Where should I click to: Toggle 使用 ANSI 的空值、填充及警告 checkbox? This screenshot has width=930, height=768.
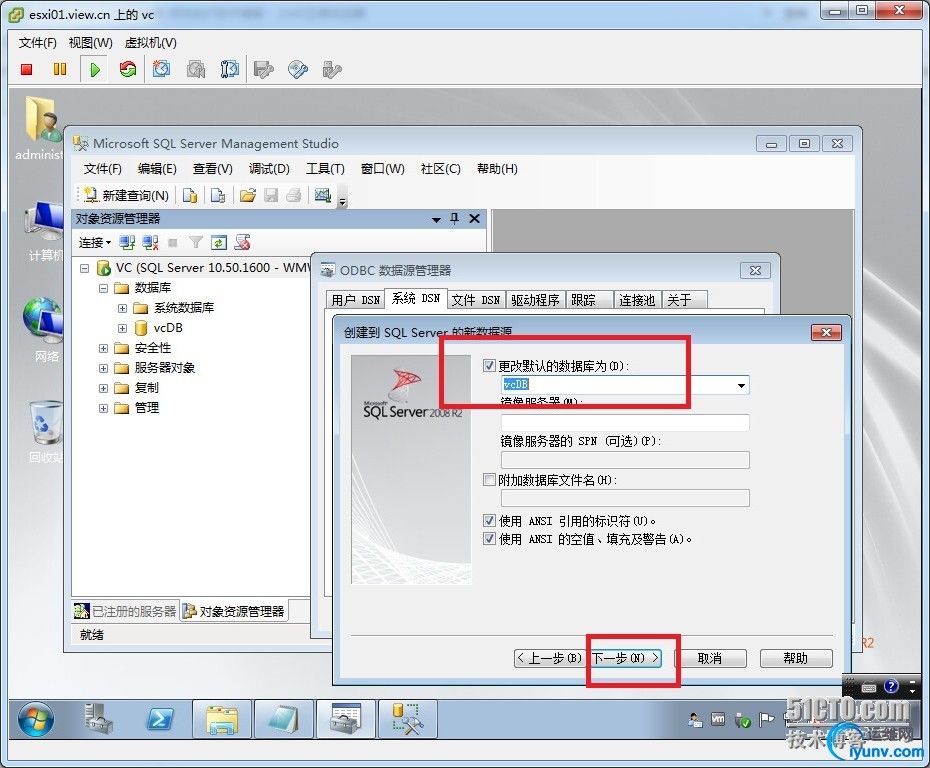[489, 538]
